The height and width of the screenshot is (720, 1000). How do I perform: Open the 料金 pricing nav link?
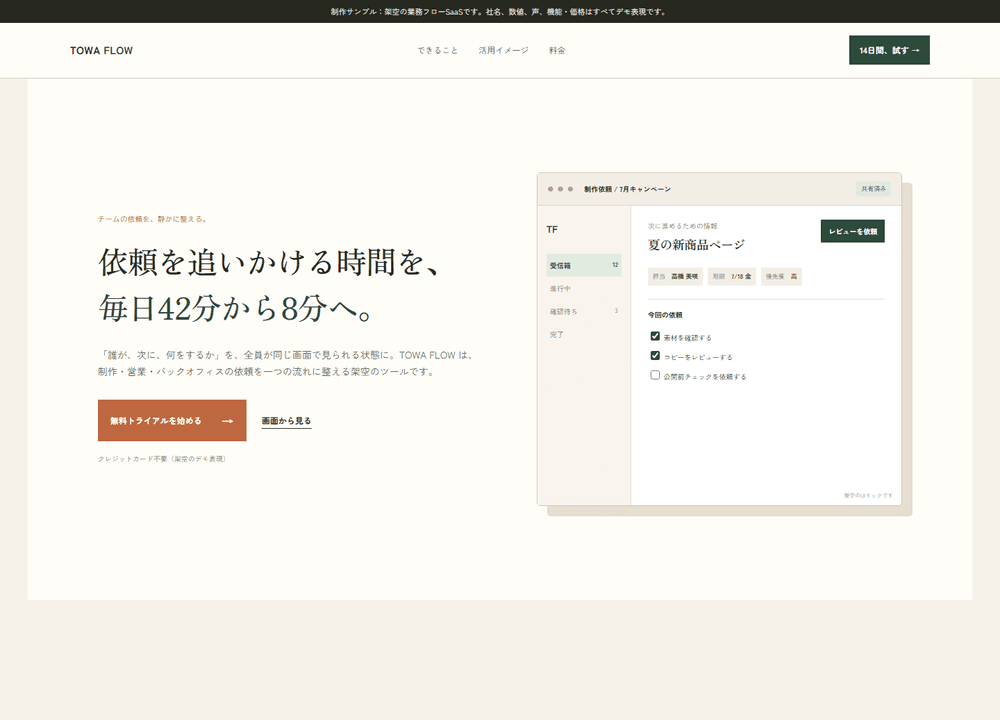tap(557, 50)
